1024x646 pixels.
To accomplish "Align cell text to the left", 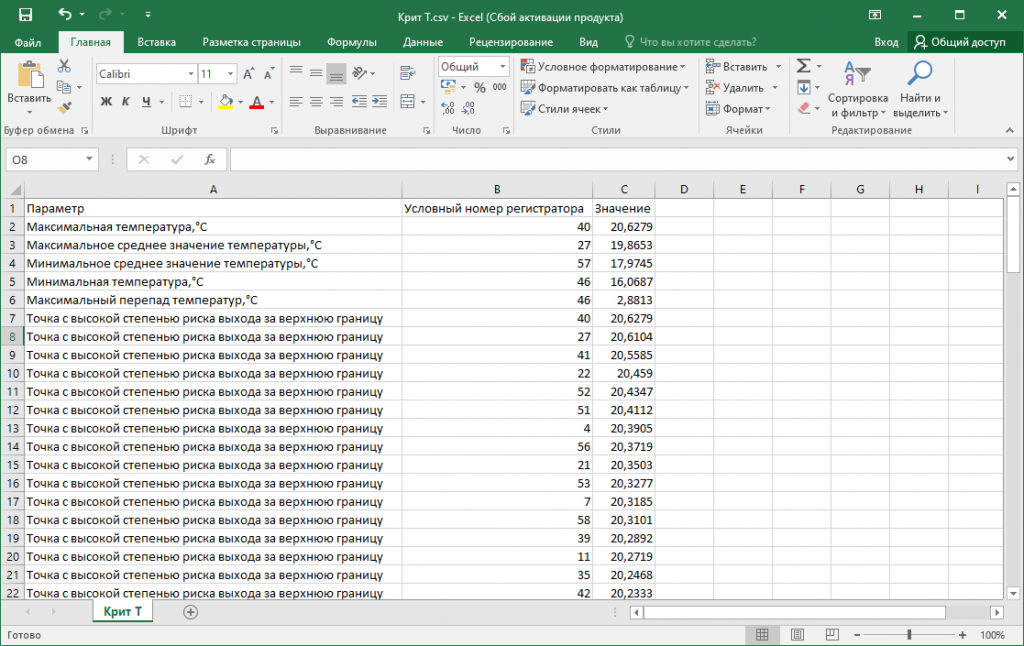I will coord(296,101).
